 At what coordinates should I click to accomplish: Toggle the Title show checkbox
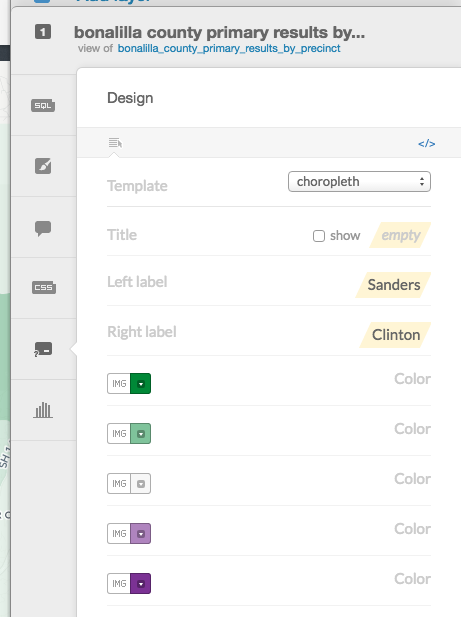[x=319, y=236]
